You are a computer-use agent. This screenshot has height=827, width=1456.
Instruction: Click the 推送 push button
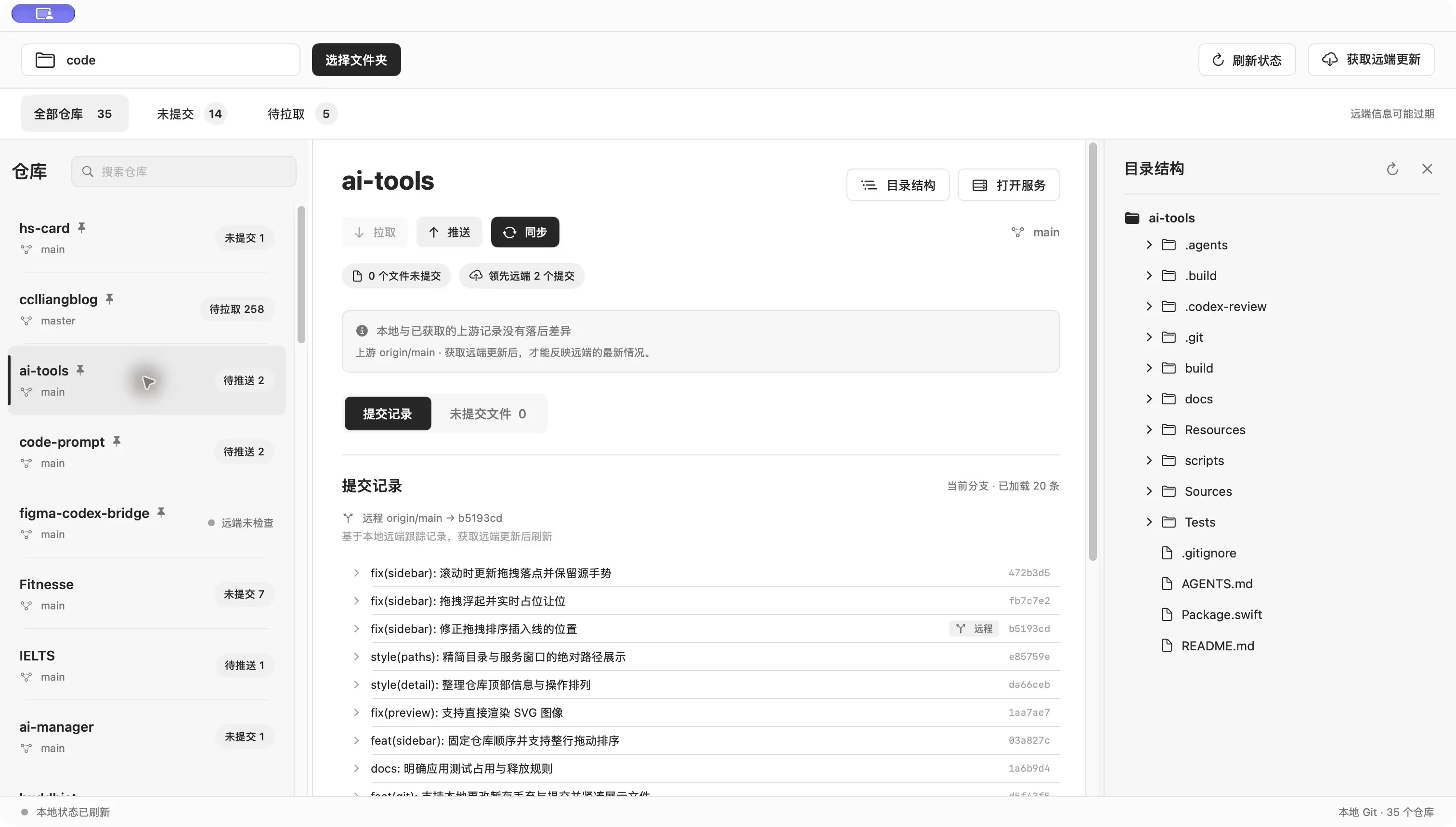449,233
